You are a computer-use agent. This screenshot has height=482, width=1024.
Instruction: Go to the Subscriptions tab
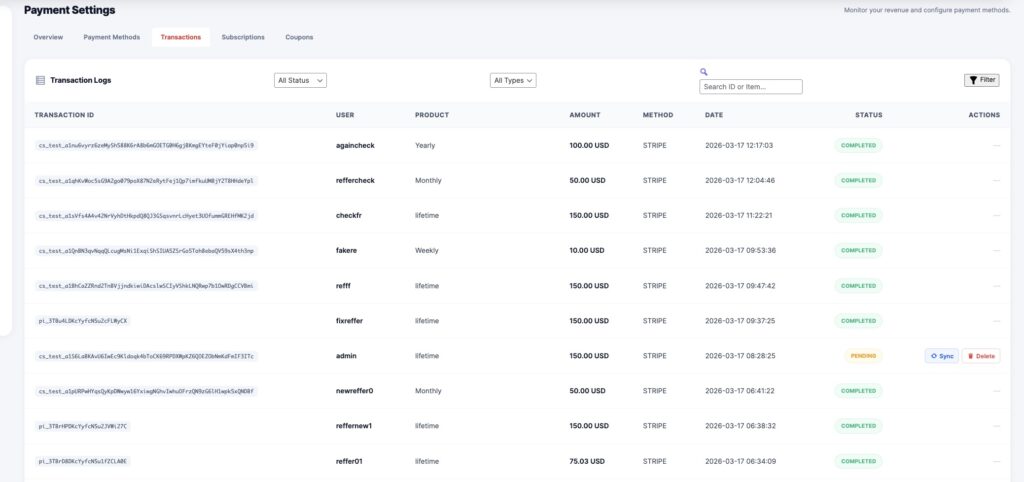click(243, 37)
